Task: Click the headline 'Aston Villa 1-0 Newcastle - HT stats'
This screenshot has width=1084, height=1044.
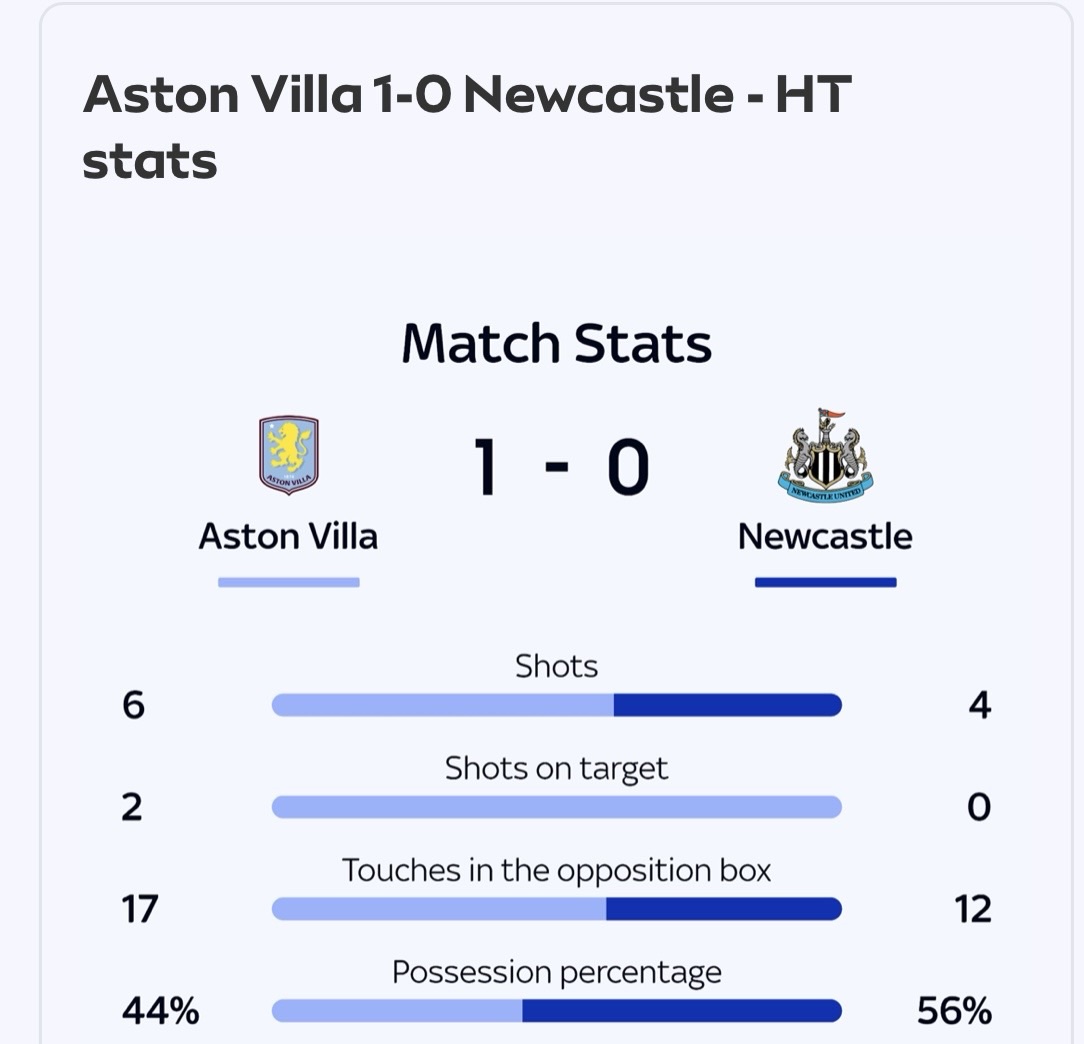Action: (x=466, y=127)
